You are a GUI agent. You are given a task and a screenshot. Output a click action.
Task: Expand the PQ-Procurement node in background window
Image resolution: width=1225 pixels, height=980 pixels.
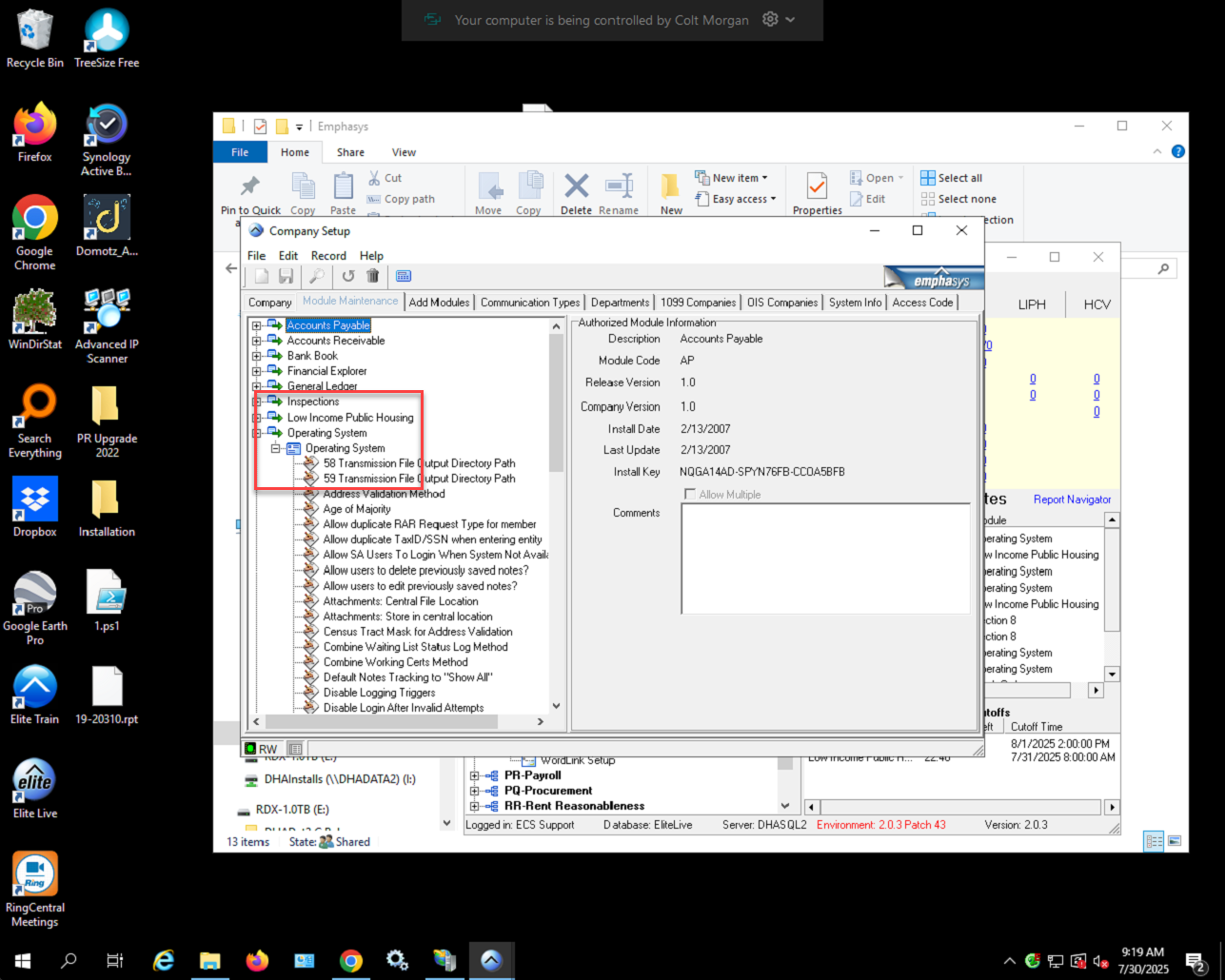[474, 791]
